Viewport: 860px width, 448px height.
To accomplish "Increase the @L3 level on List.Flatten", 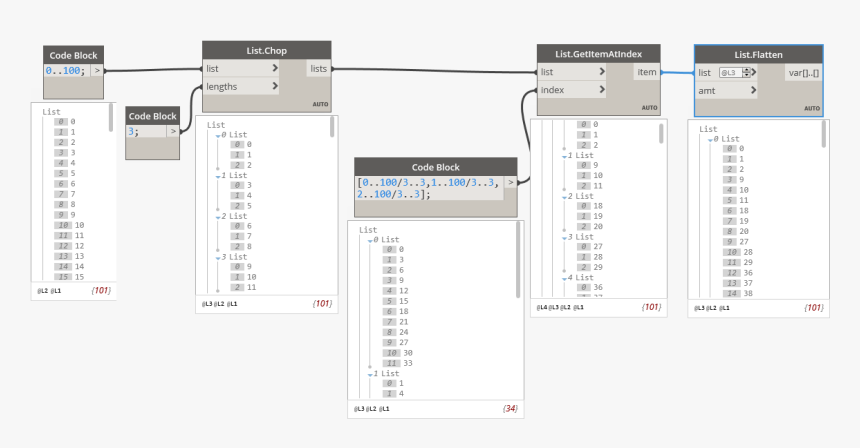I will pos(746,70).
